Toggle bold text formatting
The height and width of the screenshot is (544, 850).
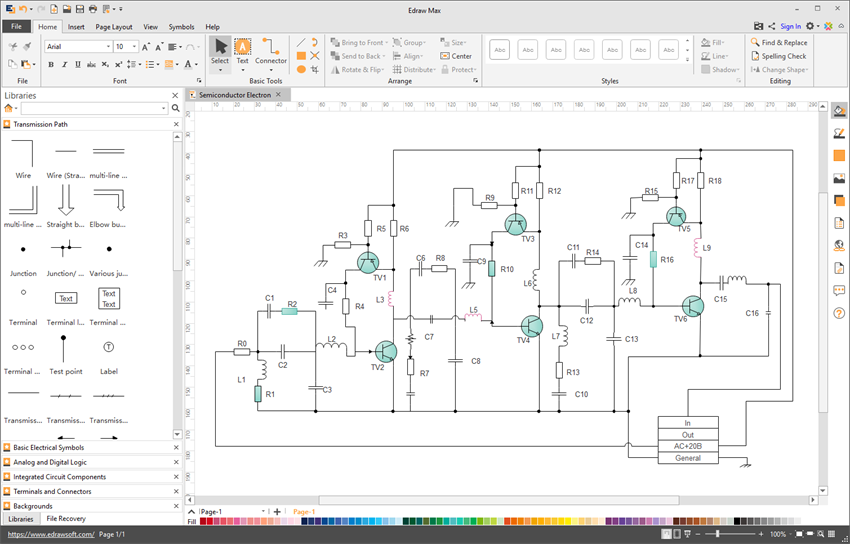[x=50, y=65]
